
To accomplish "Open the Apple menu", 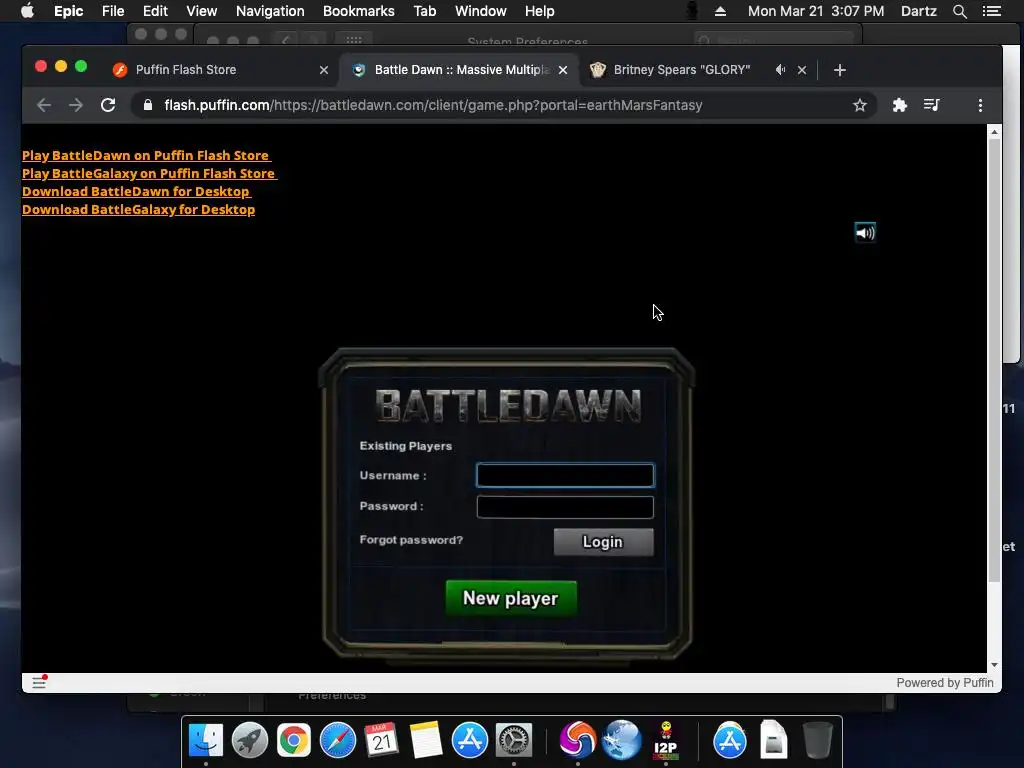I will click(x=27, y=11).
